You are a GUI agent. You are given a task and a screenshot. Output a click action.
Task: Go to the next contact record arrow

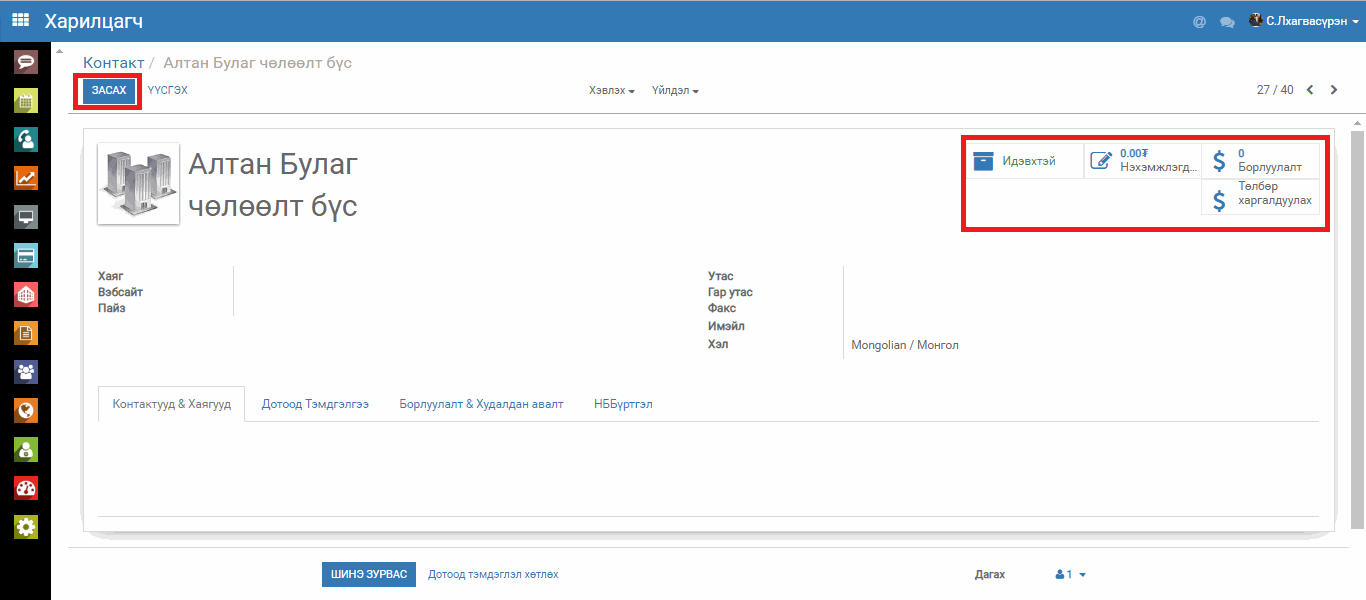point(1334,90)
